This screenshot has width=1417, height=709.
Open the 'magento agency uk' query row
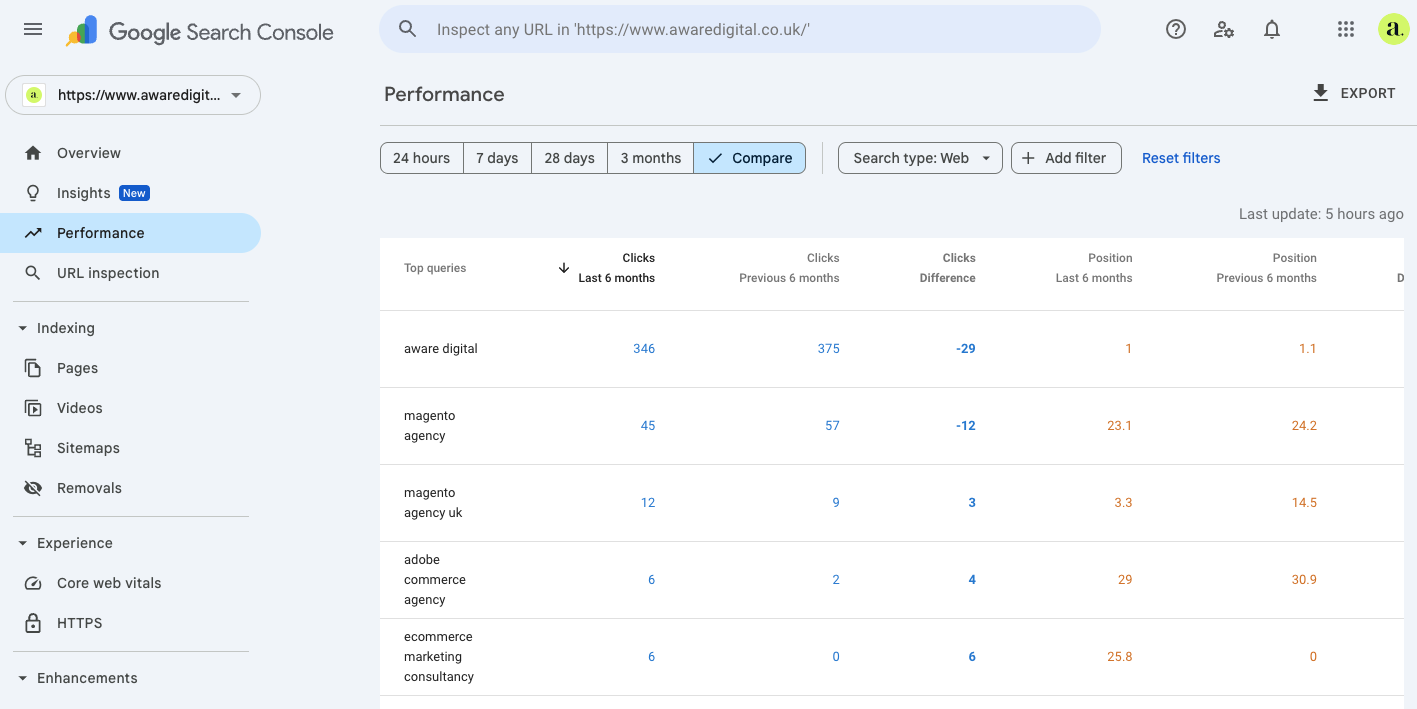(892, 503)
